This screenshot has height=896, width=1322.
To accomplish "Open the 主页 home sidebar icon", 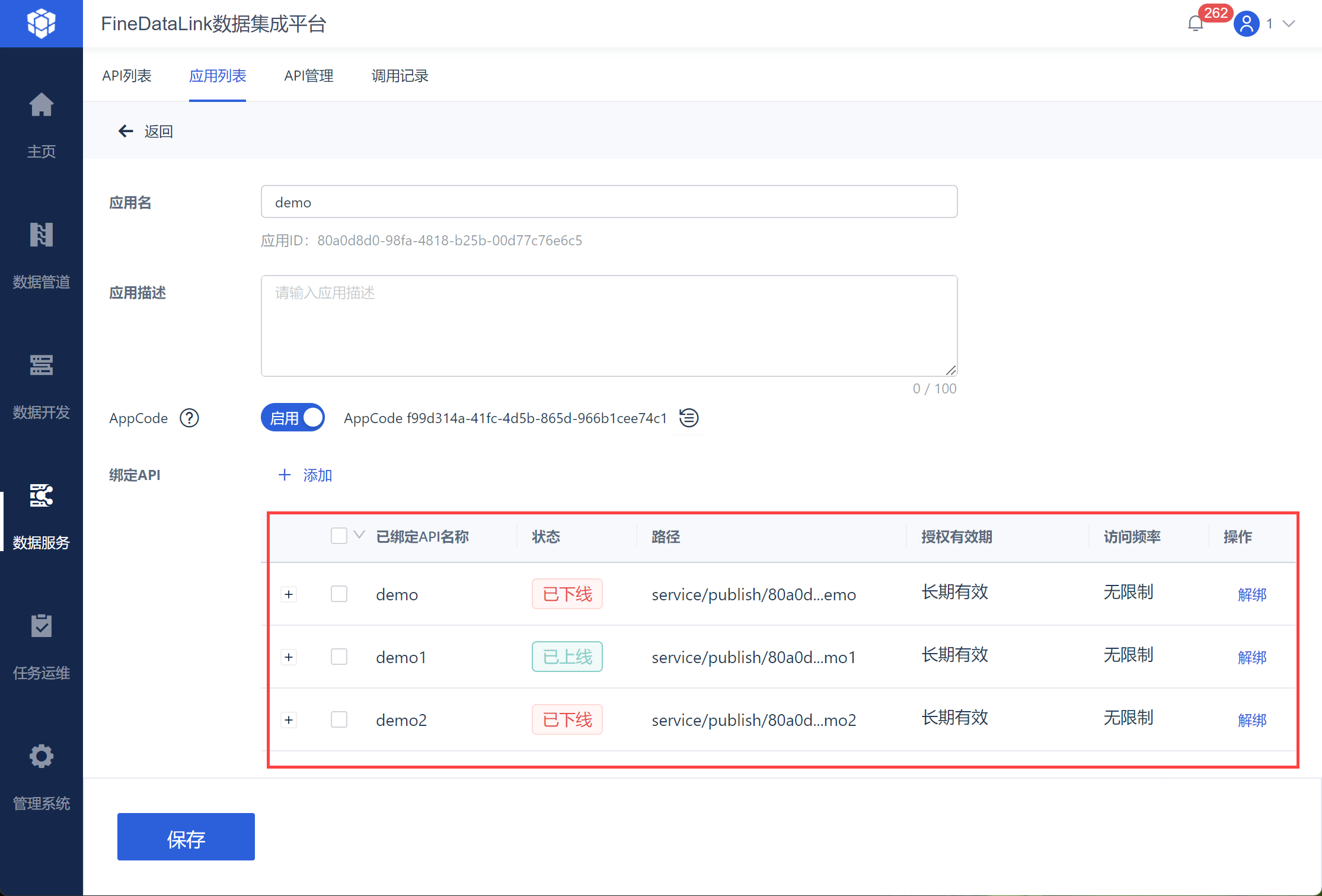I will pos(41,106).
